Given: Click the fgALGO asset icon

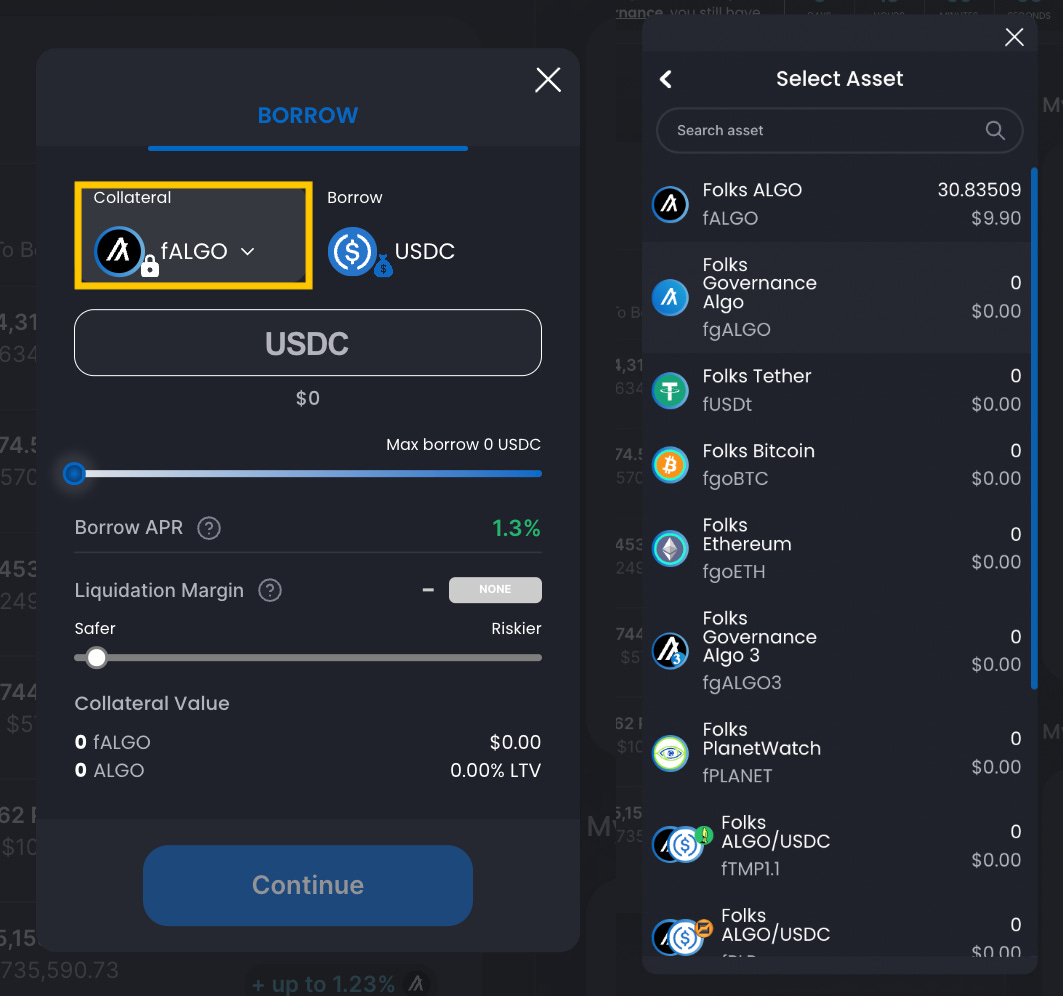Looking at the screenshot, I should 670,297.
